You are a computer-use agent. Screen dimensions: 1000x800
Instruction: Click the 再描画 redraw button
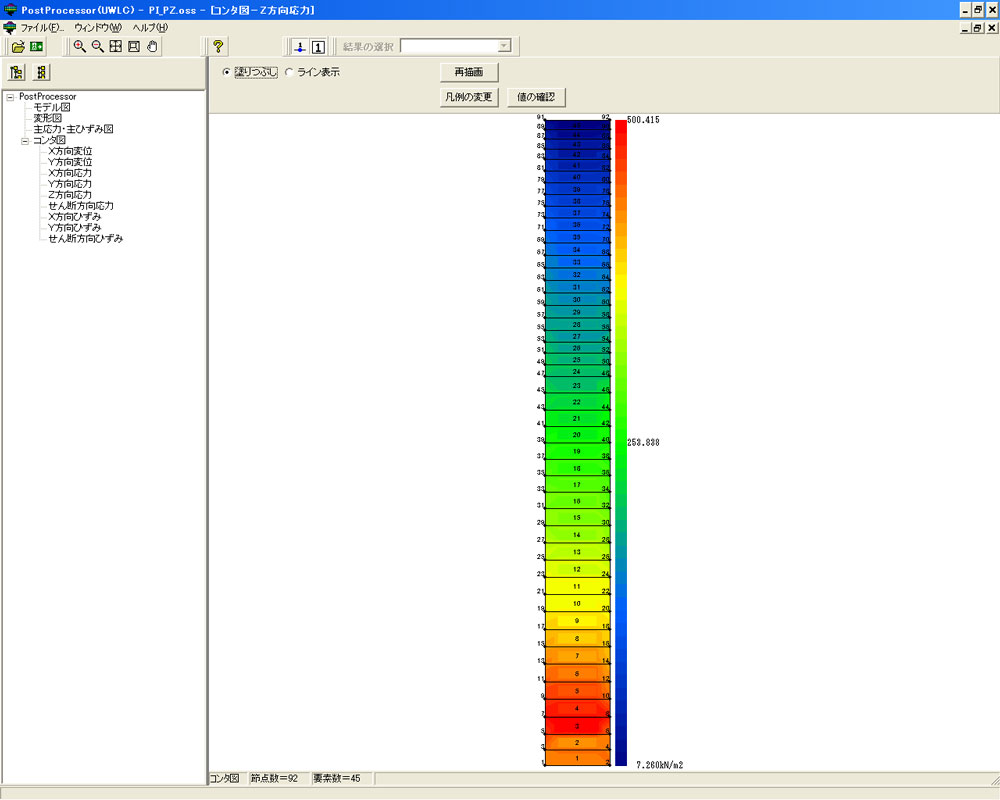coord(469,72)
